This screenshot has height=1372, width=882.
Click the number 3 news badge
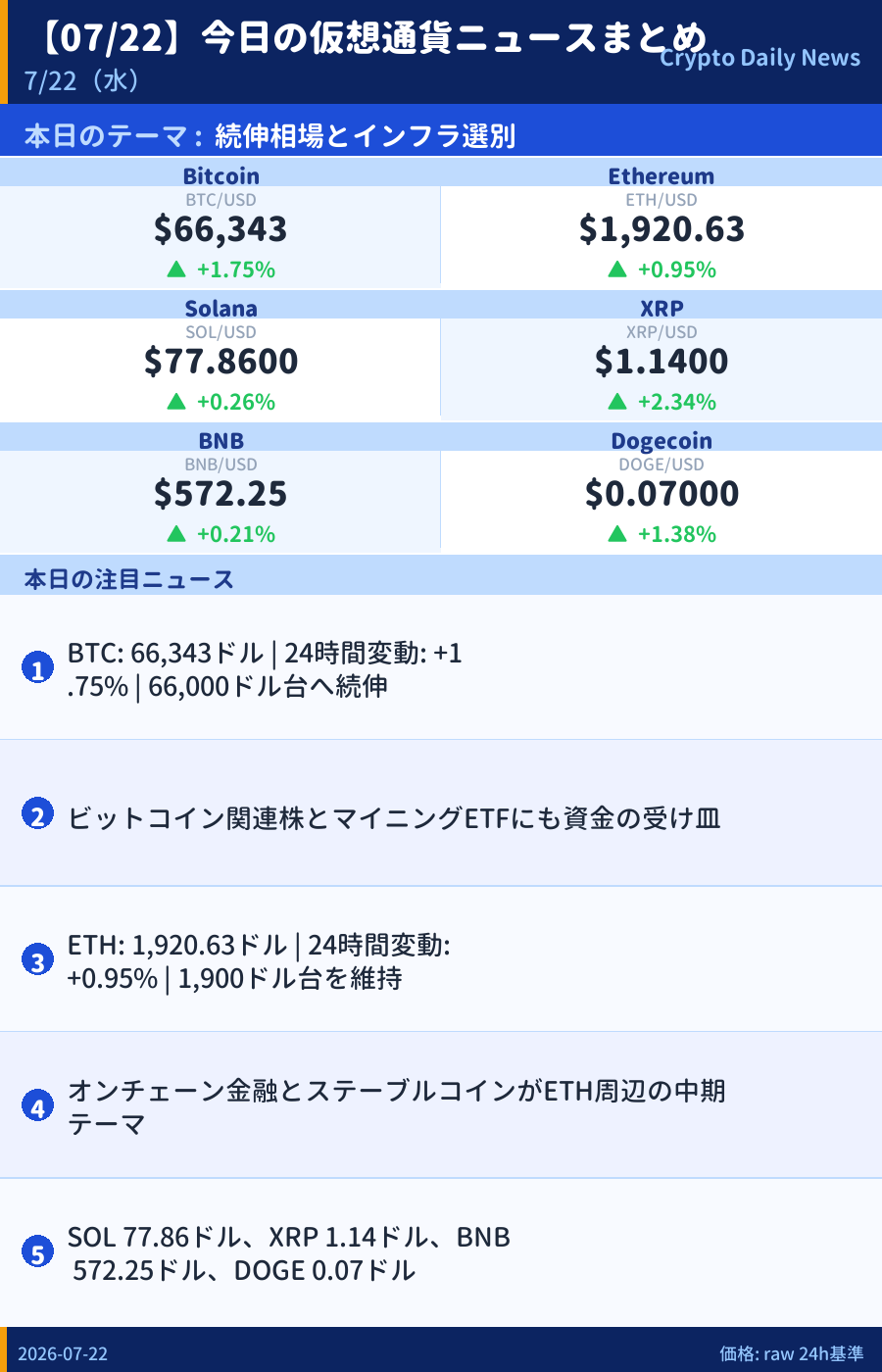[37, 960]
